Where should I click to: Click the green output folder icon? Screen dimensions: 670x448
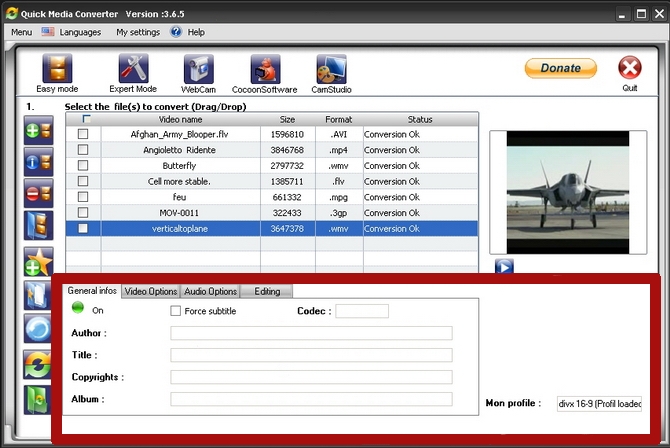[x=38, y=400]
